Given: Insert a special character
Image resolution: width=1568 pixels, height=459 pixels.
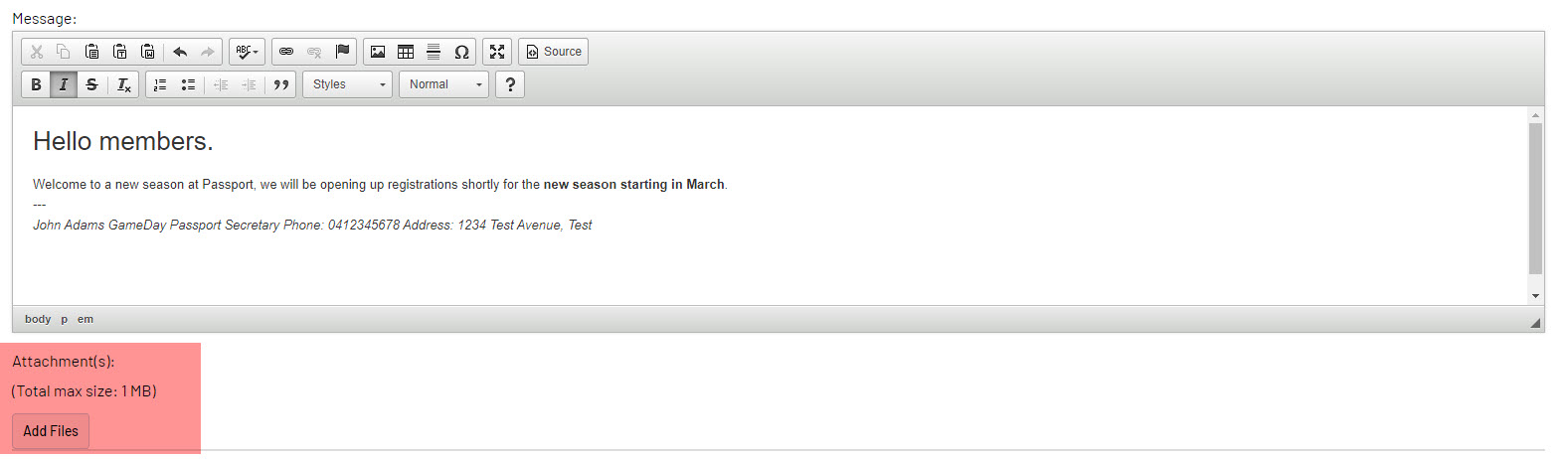Looking at the screenshot, I should pyautogui.click(x=461, y=52).
